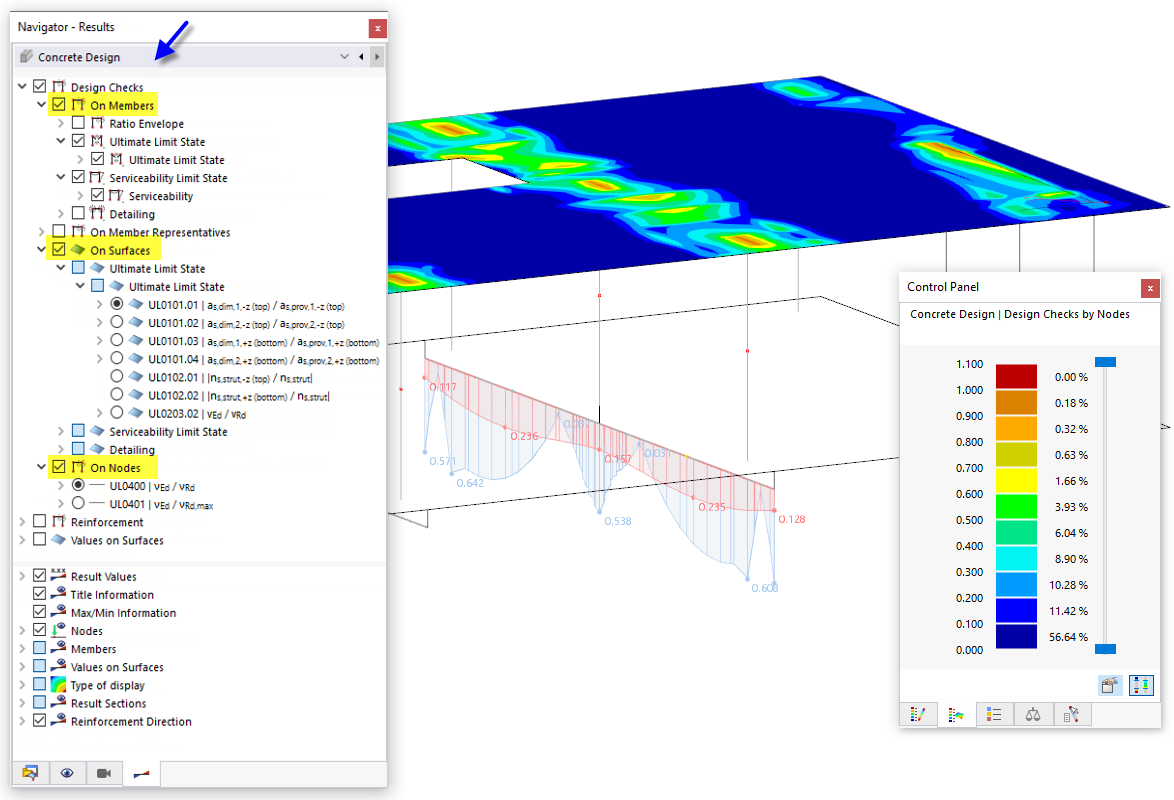Select the Result Sections tree item

click(108, 703)
